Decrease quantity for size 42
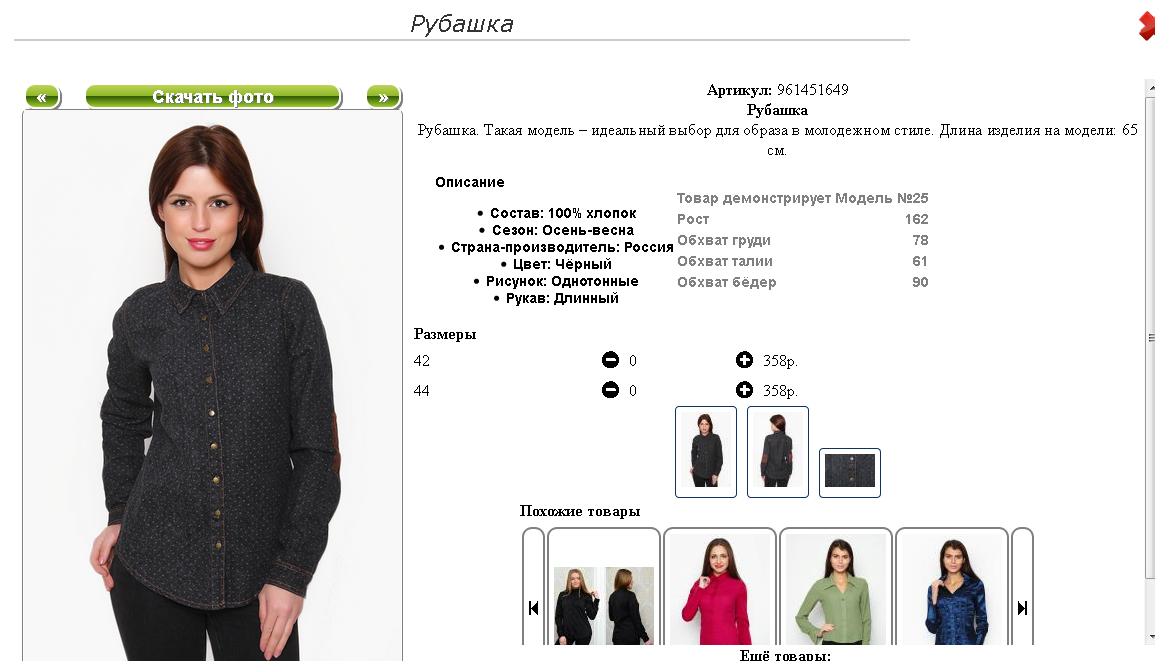Viewport: 1155px width, 661px height. (610, 360)
